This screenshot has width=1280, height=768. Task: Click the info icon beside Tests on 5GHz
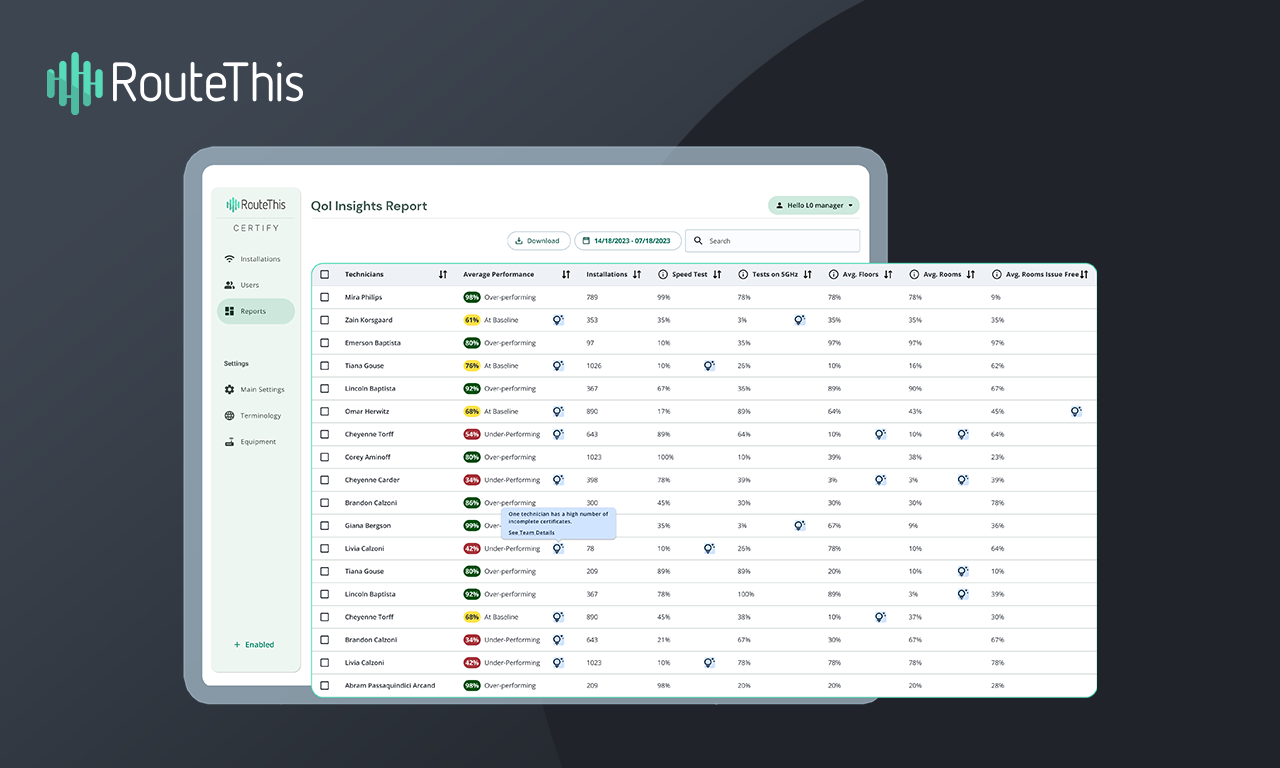pyautogui.click(x=743, y=274)
